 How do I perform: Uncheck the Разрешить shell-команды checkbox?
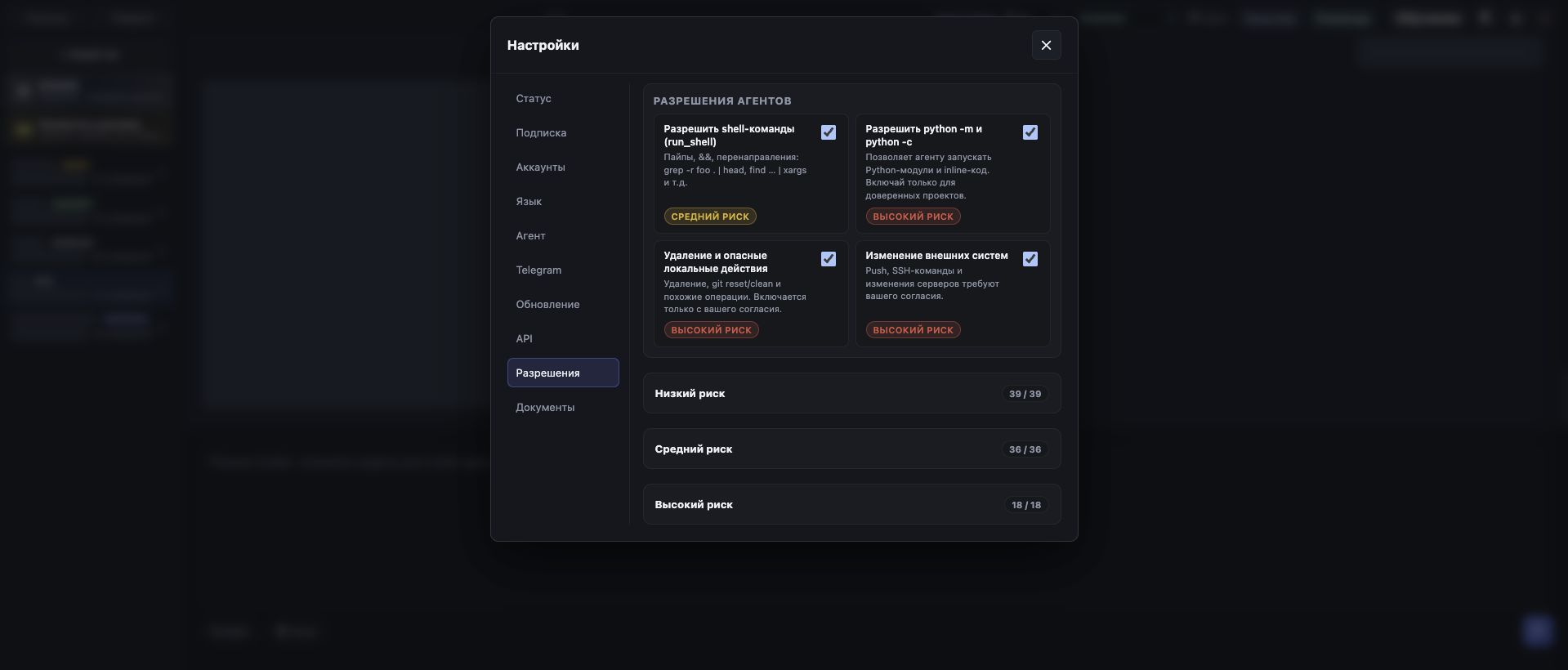click(829, 132)
